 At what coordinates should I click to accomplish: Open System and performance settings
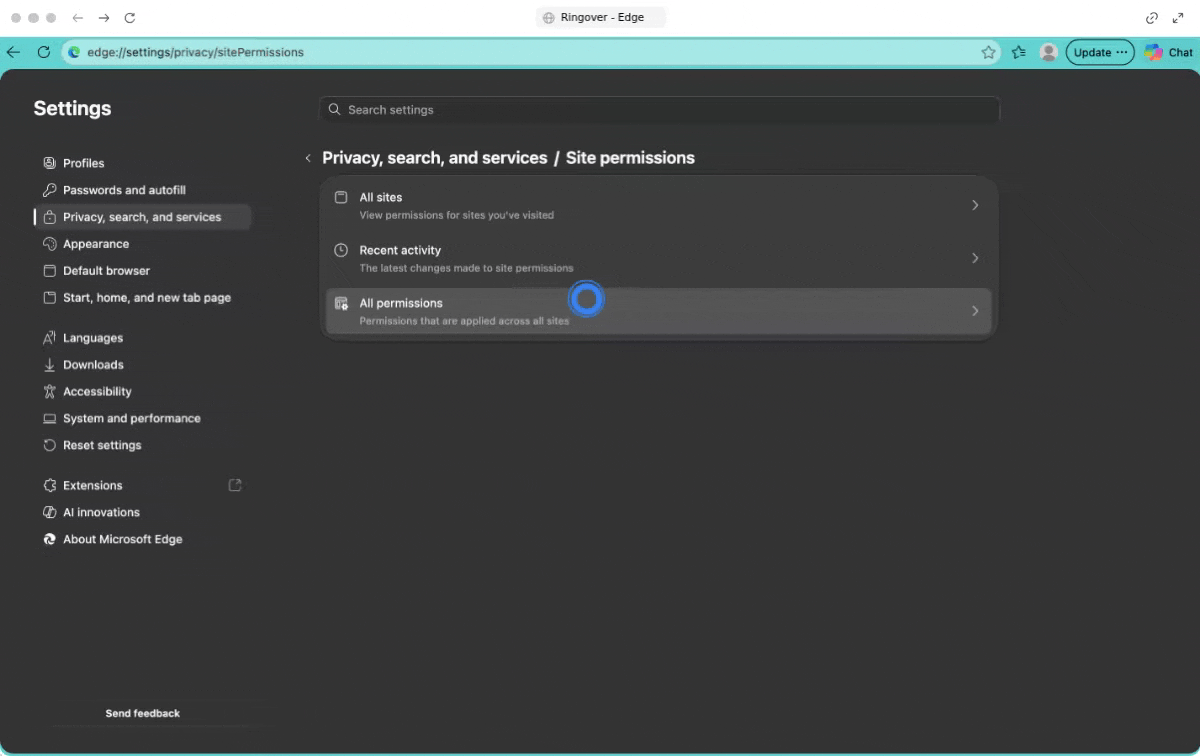131,419
